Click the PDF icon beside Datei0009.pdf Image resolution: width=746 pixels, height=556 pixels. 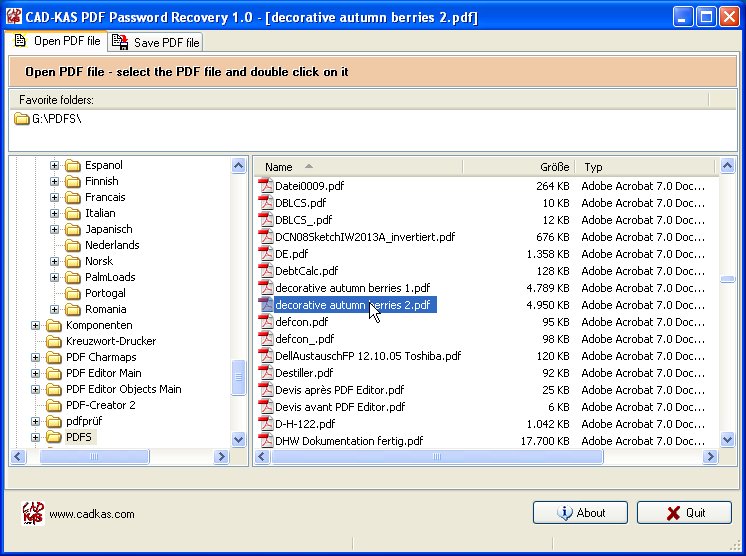tap(266, 186)
